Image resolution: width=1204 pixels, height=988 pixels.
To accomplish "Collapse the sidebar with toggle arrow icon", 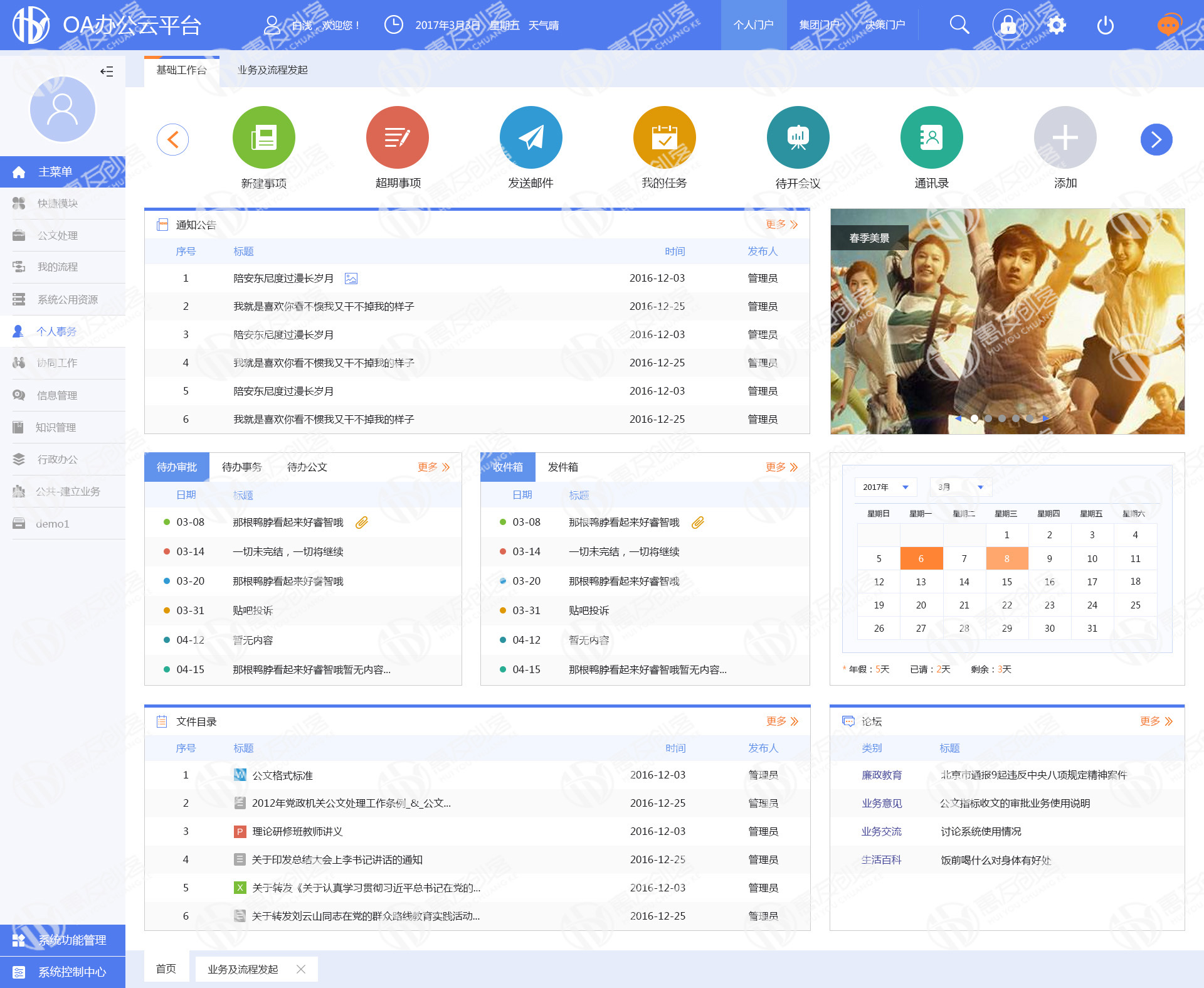I will coord(107,72).
